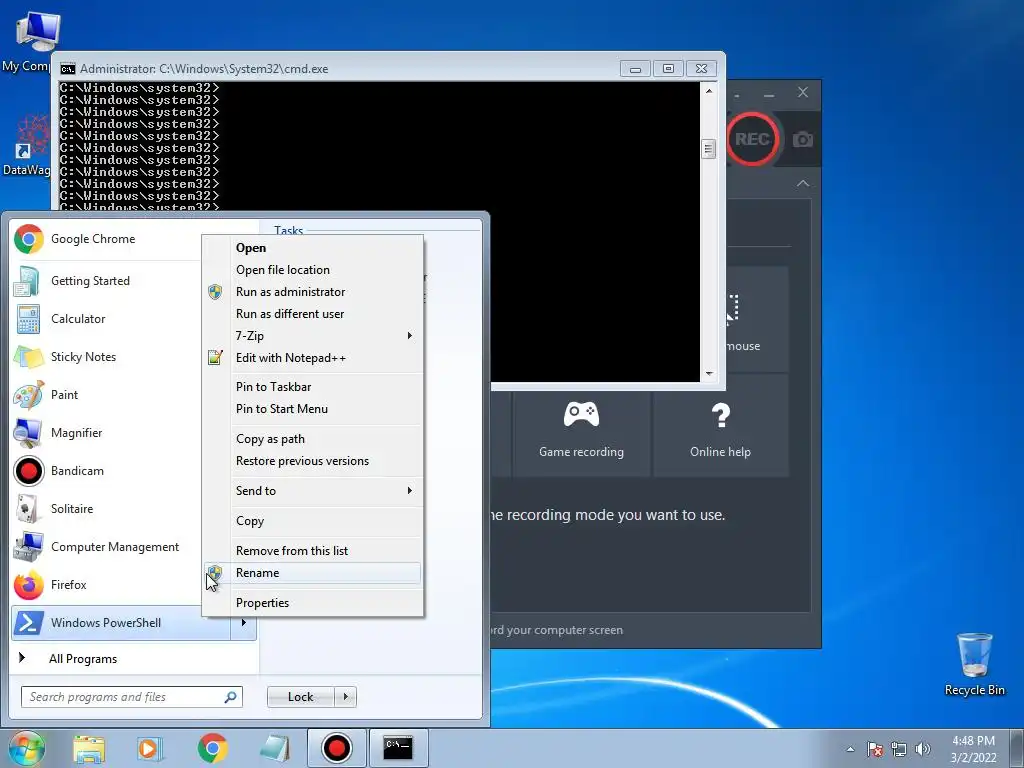The image size is (1024, 768).
Task: Click cmd.exe title bar icon
Action: pyautogui.click(x=67, y=69)
